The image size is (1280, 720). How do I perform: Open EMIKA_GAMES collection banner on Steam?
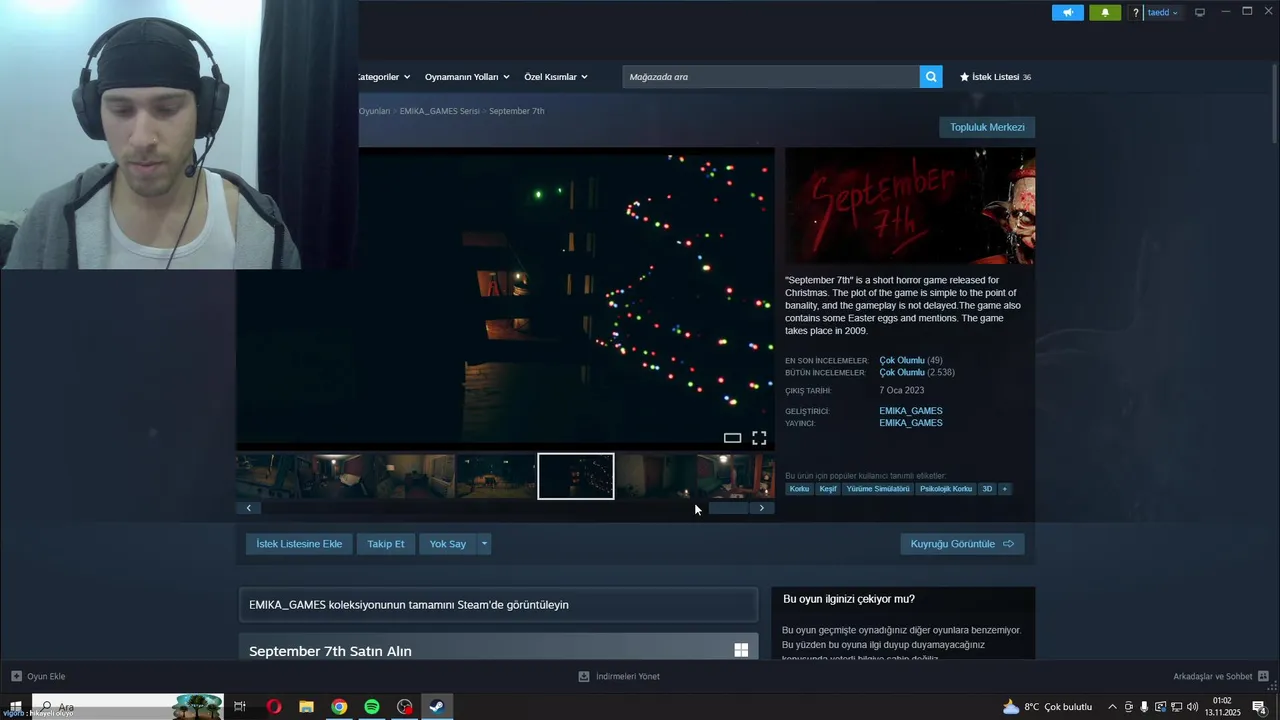[x=498, y=605]
